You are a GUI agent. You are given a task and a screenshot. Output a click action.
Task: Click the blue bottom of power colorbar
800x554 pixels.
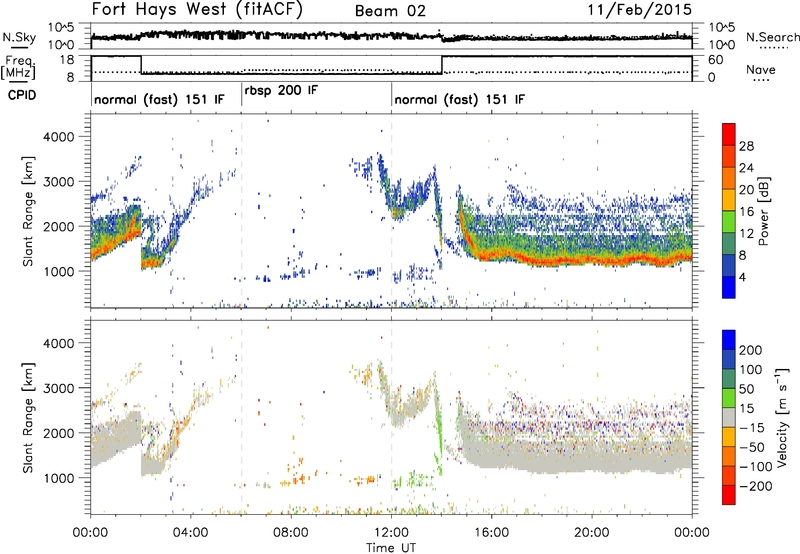(x=729, y=287)
